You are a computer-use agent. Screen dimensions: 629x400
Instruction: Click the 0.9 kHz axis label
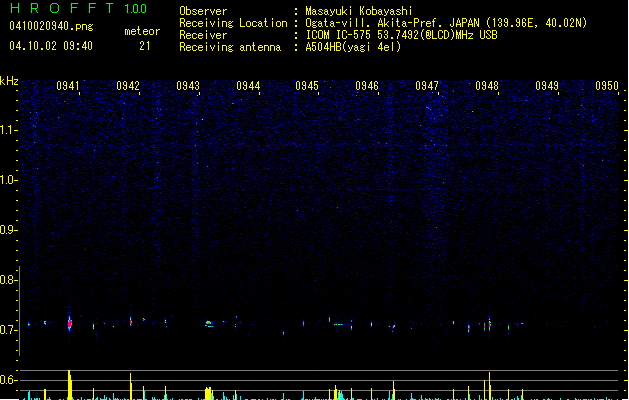coord(8,230)
